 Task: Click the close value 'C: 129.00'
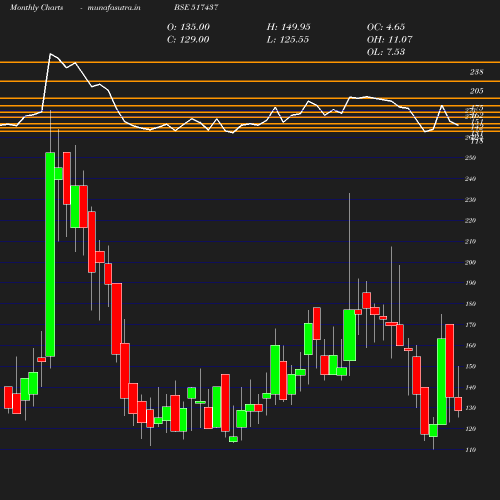click(x=188, y=40)
